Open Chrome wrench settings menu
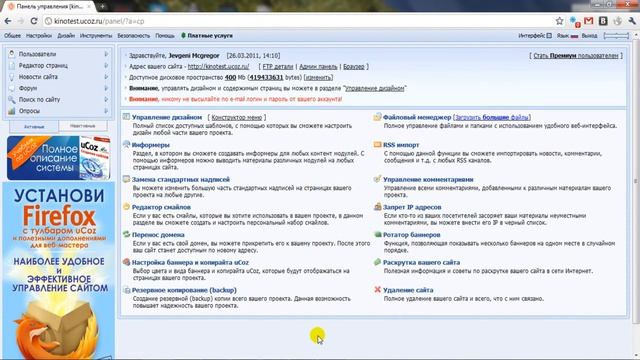Image resolution: width=640 pixels, height=360 pixels. [632, 21]
